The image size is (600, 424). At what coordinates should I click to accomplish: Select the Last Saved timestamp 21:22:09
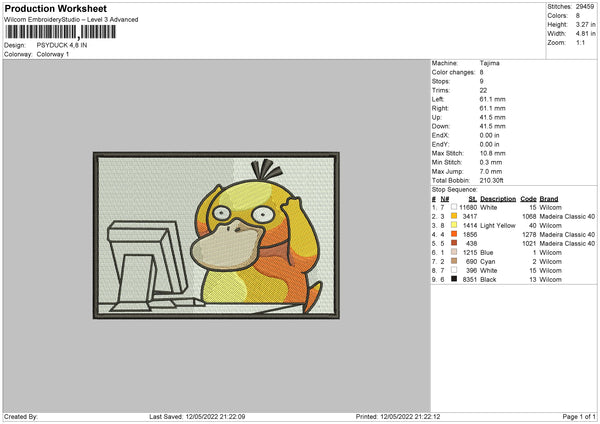pos(215,417)
